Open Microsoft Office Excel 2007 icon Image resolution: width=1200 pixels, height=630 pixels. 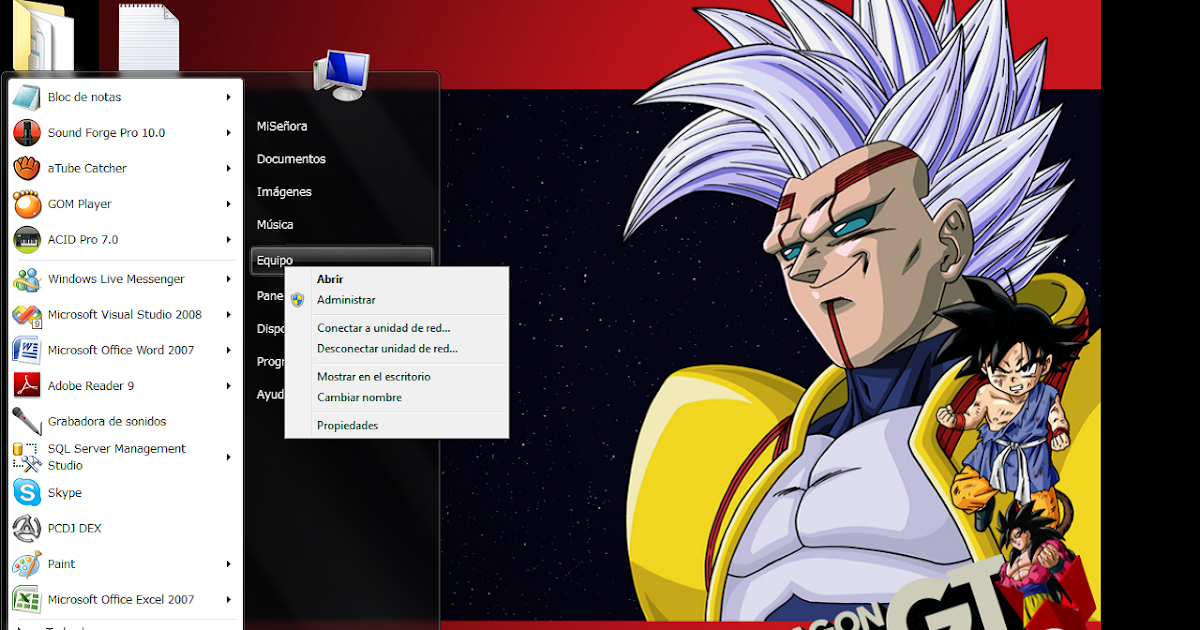coord(26,599)
